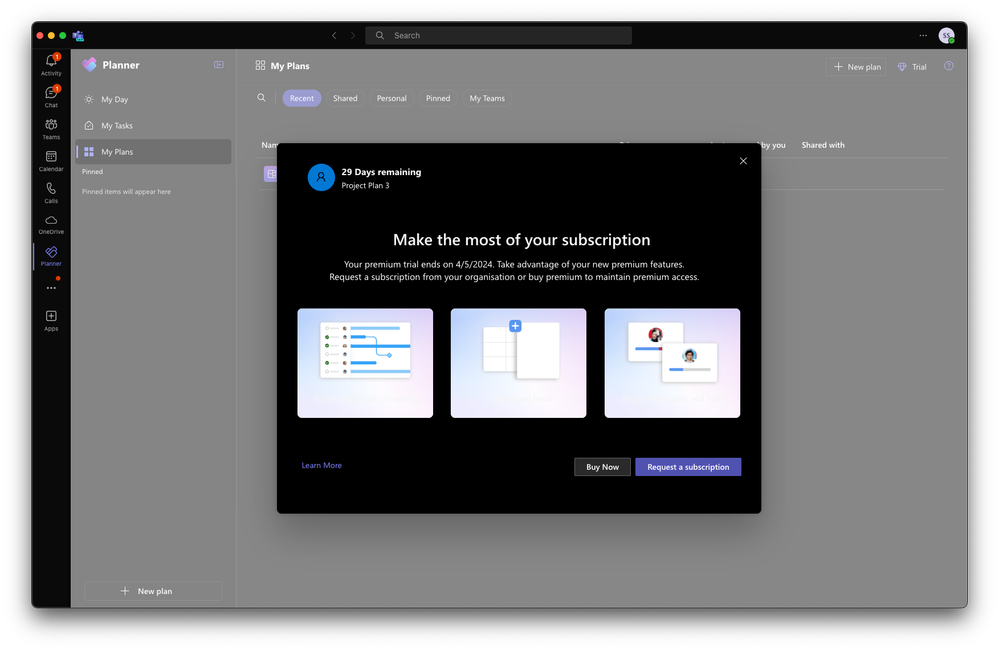999x650 pixels.
Task: Click the '29 Days remaining' text
Action: (x=381, y=172)
